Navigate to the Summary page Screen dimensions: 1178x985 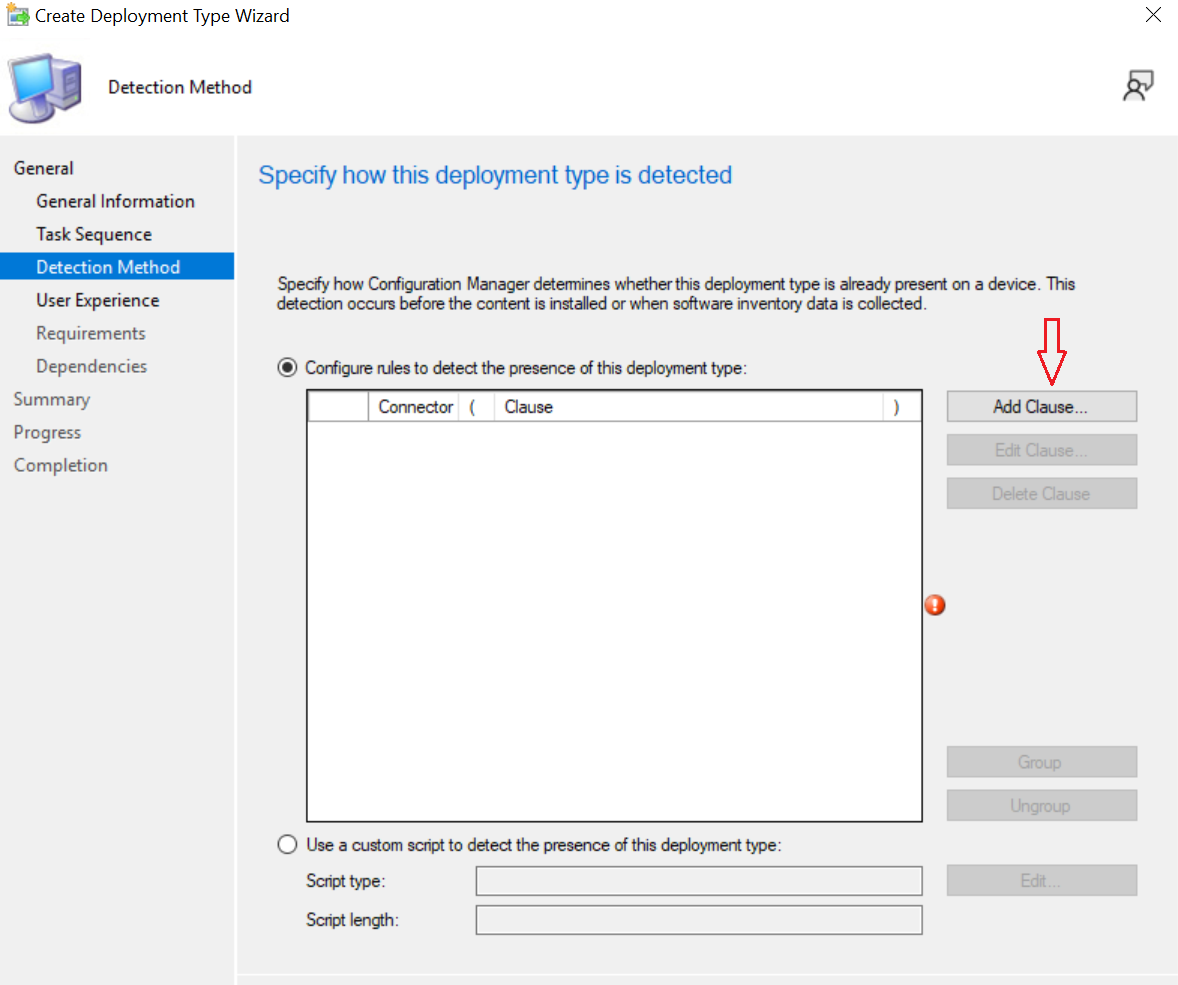pyautogui.click(x=52, y=398)
